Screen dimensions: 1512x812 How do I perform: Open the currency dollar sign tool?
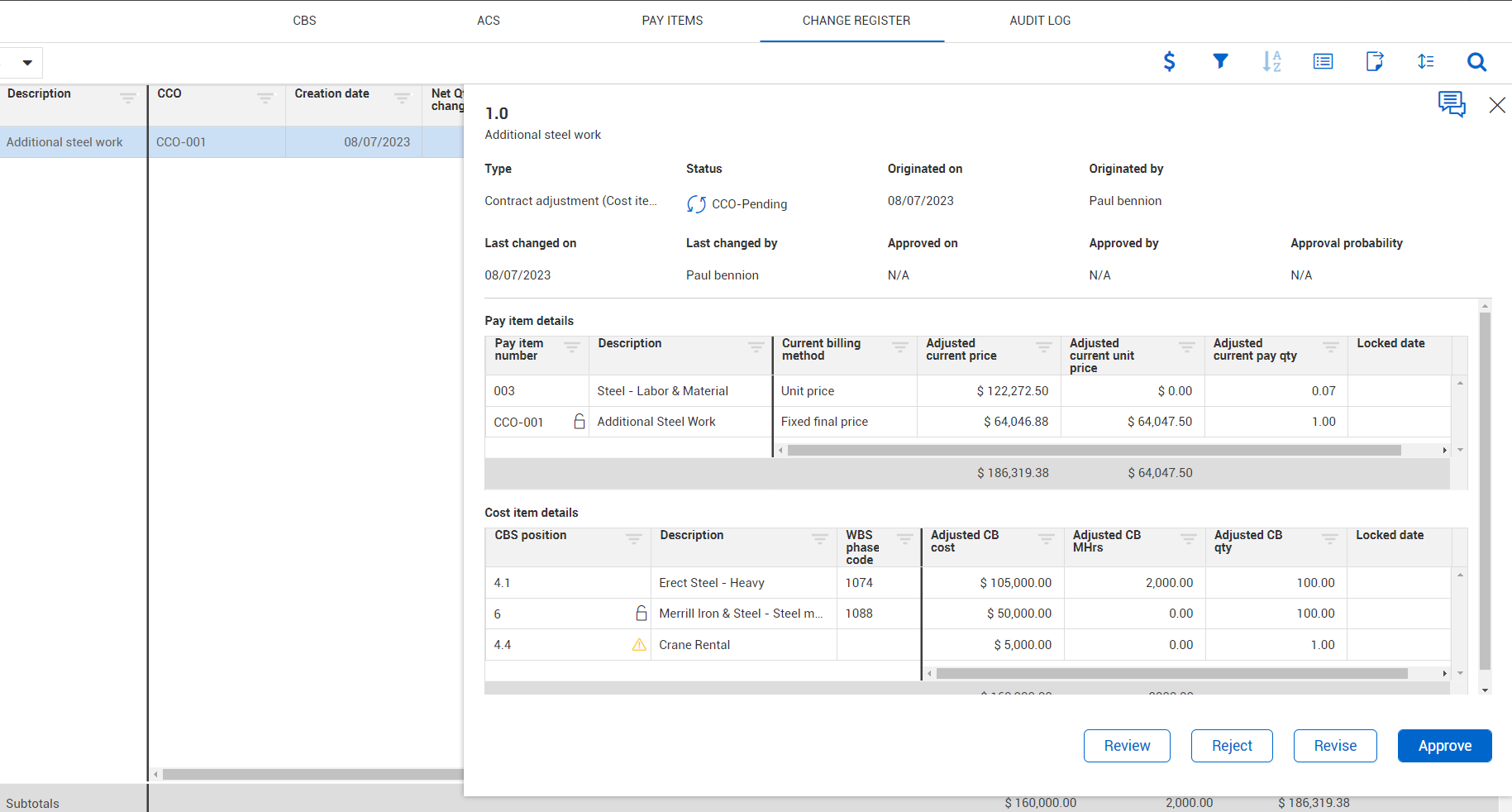point(1169,61)
